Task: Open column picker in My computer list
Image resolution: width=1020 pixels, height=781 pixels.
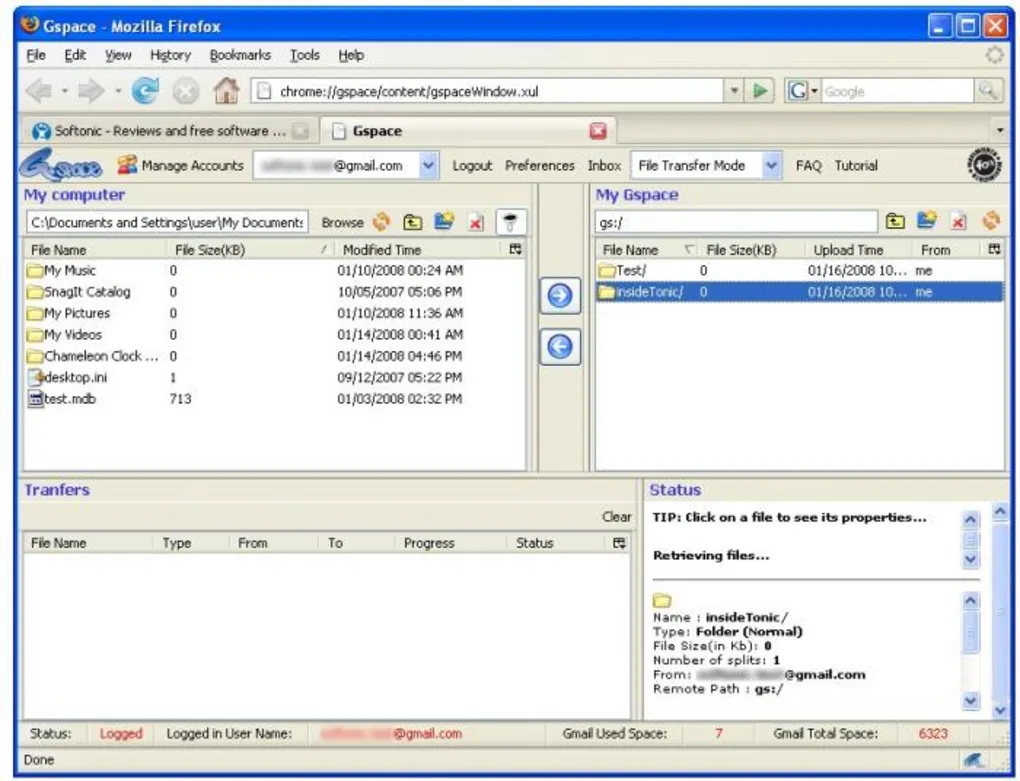Action: click(x=515, y=249)
